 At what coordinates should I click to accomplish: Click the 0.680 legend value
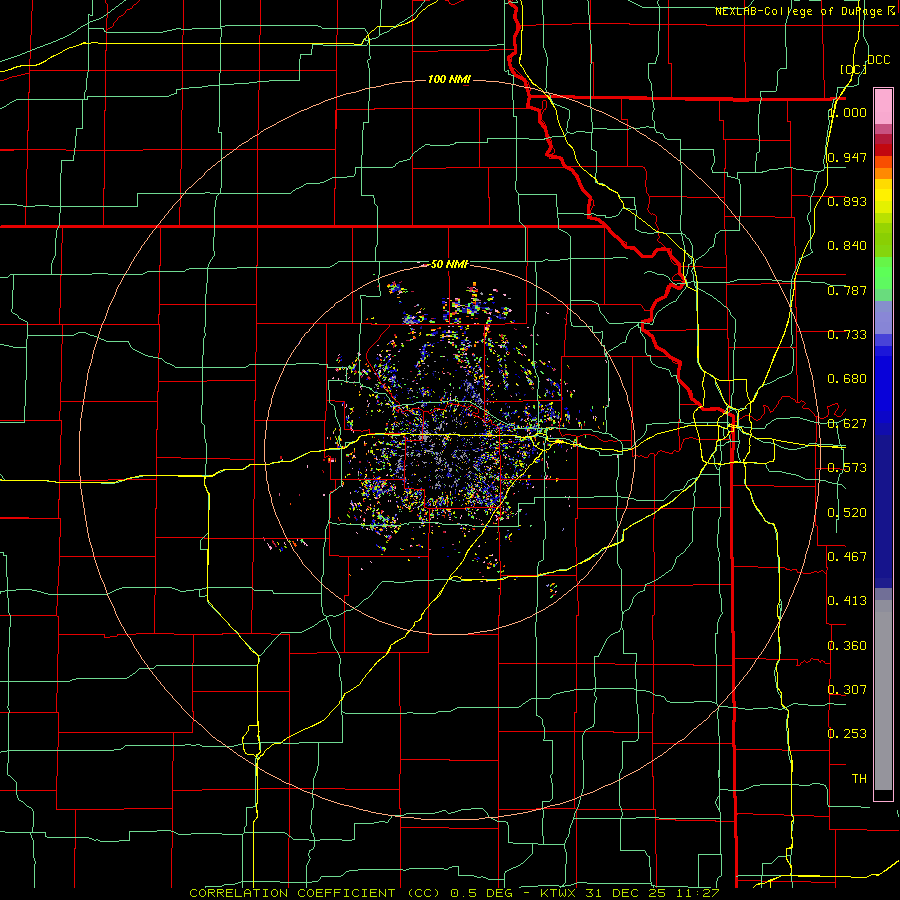847,379
